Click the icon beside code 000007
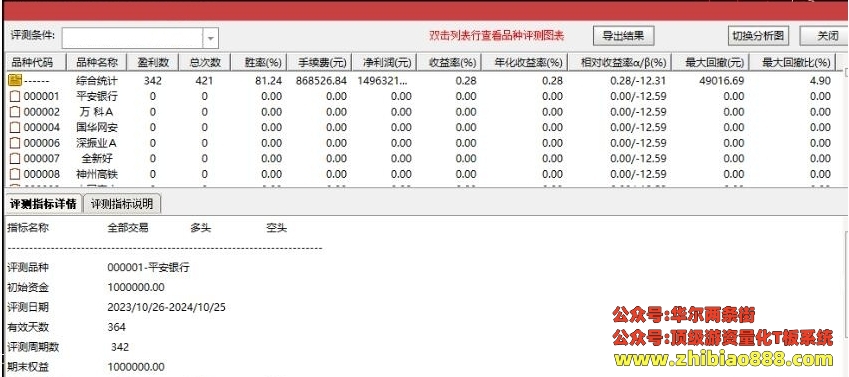This screenshot has height=377, width=849. [15, 159]
